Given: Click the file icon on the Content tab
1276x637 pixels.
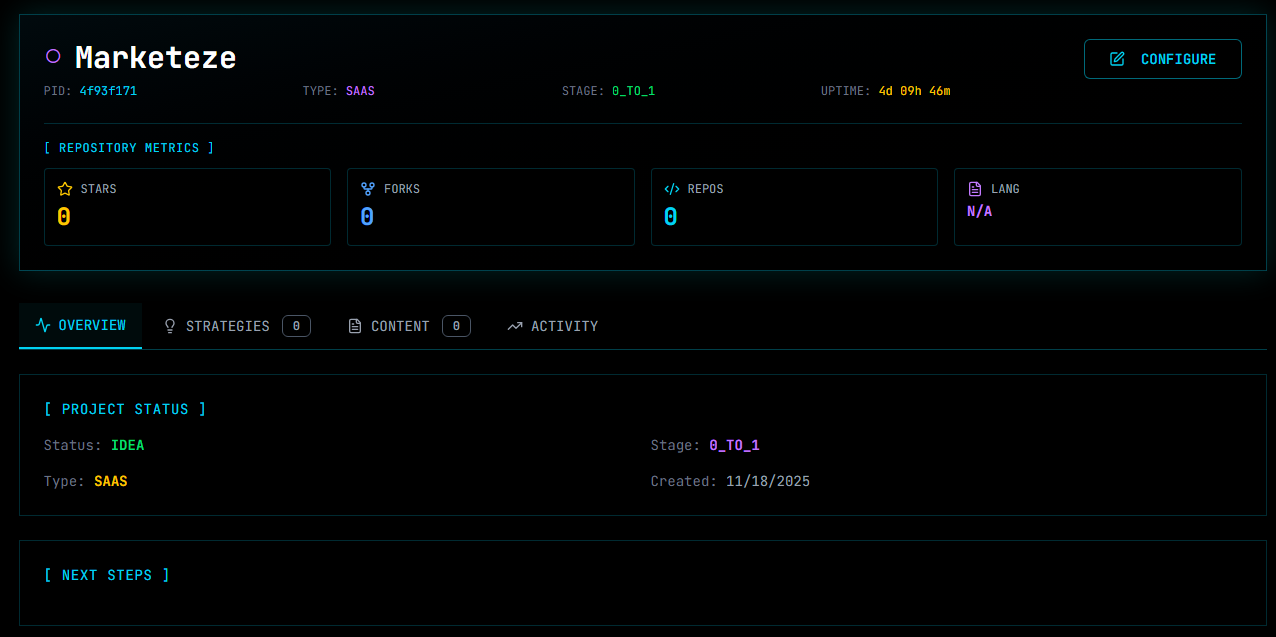Looking at the screenshot, I should (x=356, y=325).
